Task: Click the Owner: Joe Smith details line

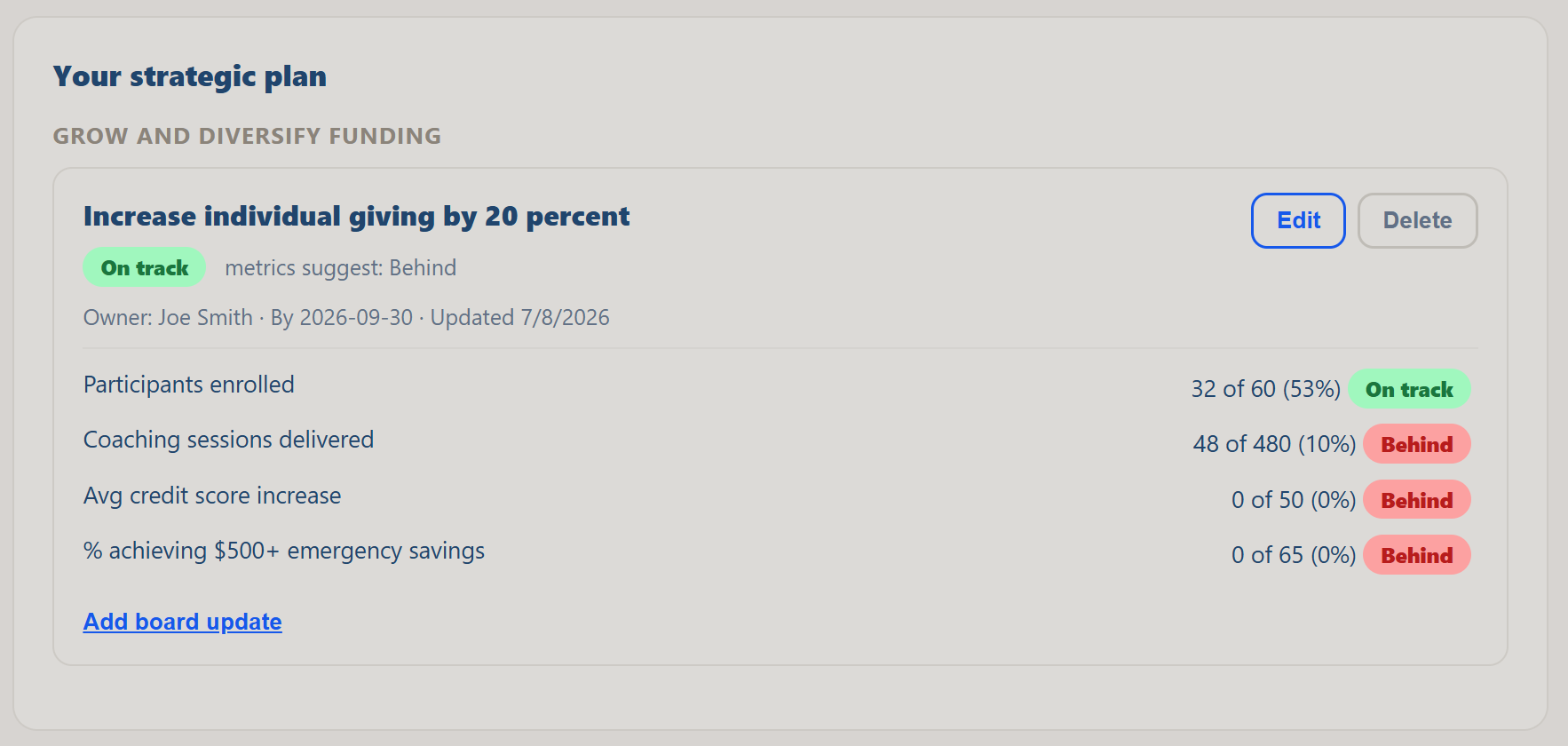Action: tap(346, 318)
